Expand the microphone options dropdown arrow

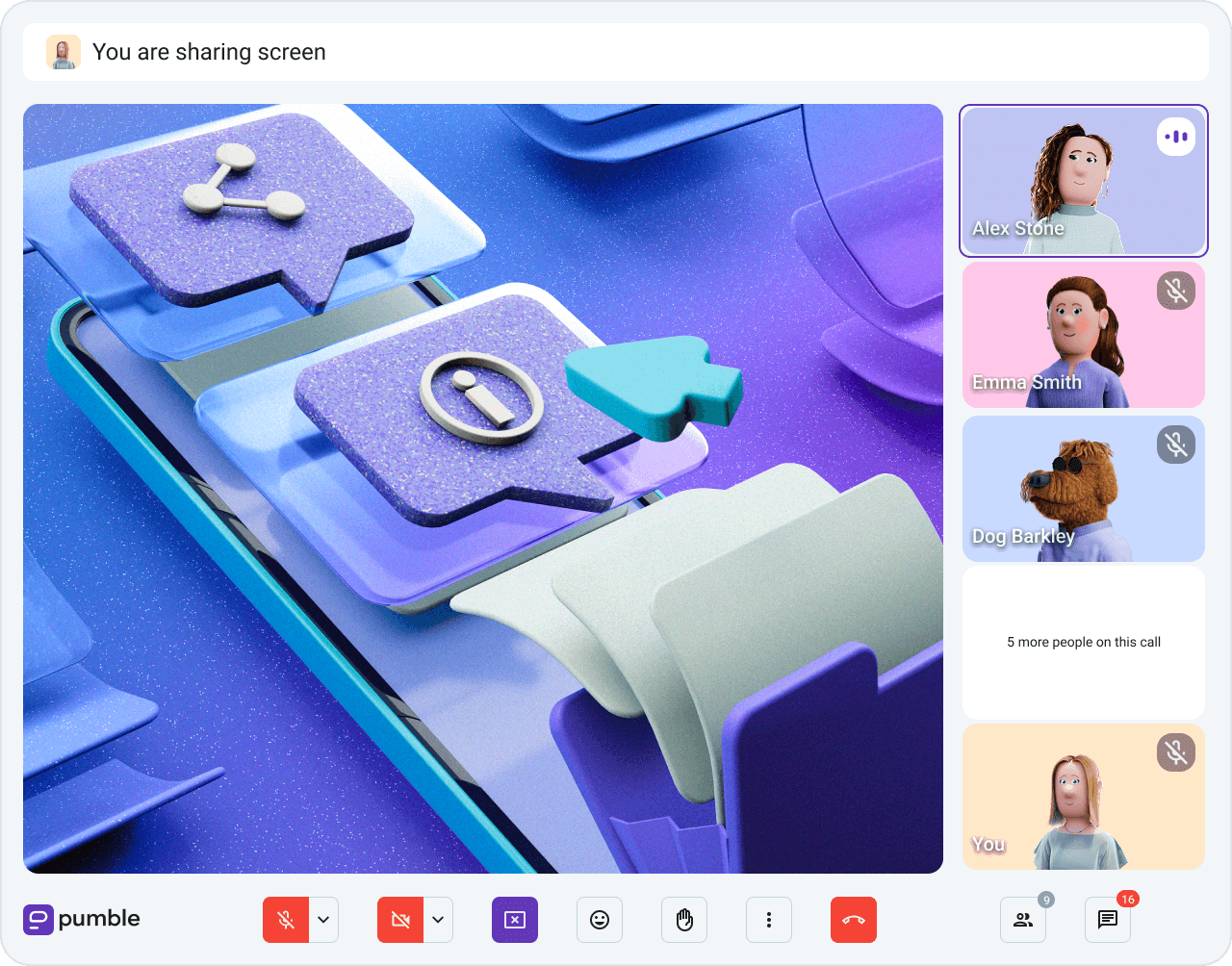(323, 920)
